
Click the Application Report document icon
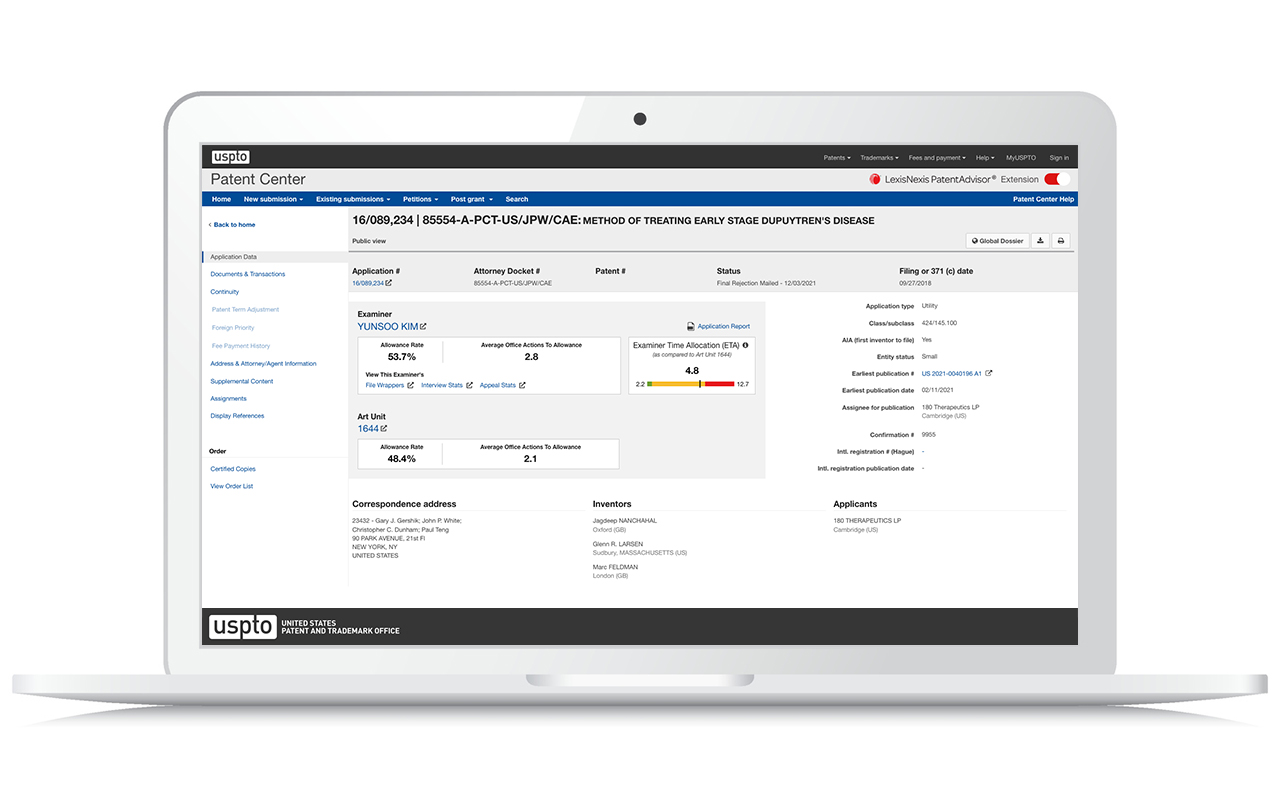(690, 326)
